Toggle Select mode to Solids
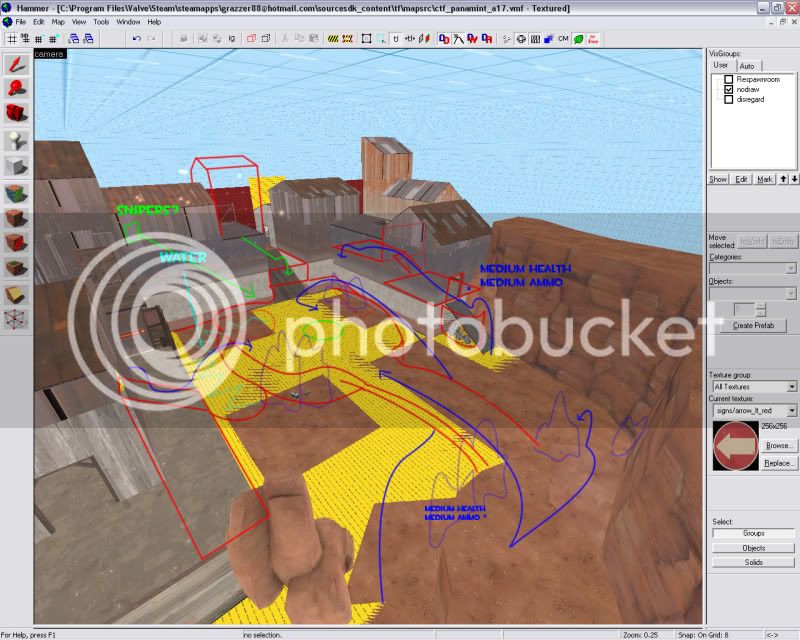800x640 pixels. [x=753, y=562]
